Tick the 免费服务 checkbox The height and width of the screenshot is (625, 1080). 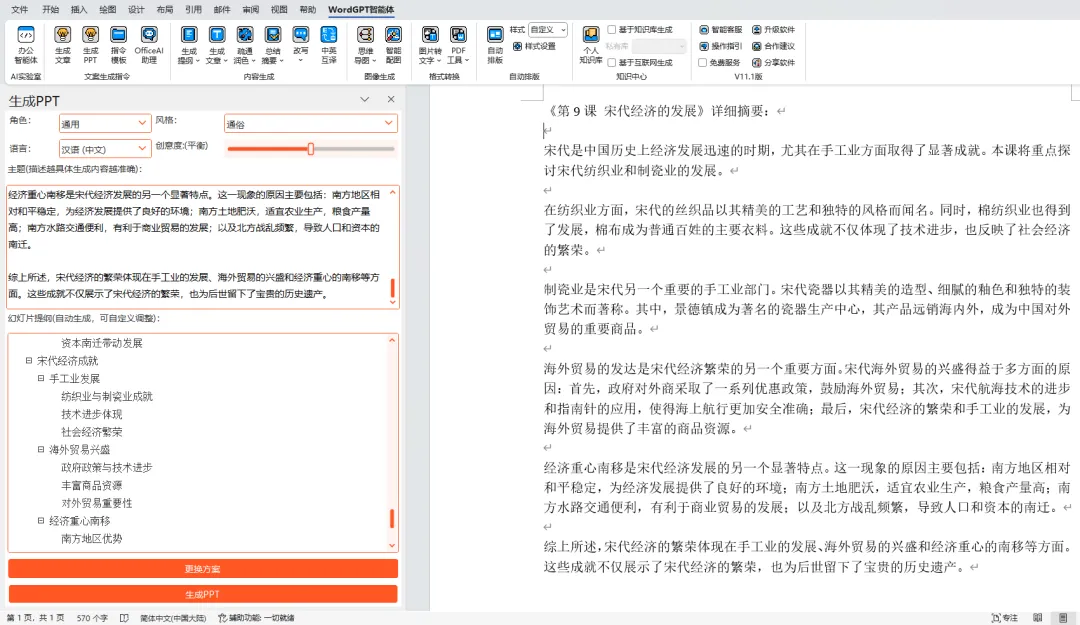pos(703,63)
